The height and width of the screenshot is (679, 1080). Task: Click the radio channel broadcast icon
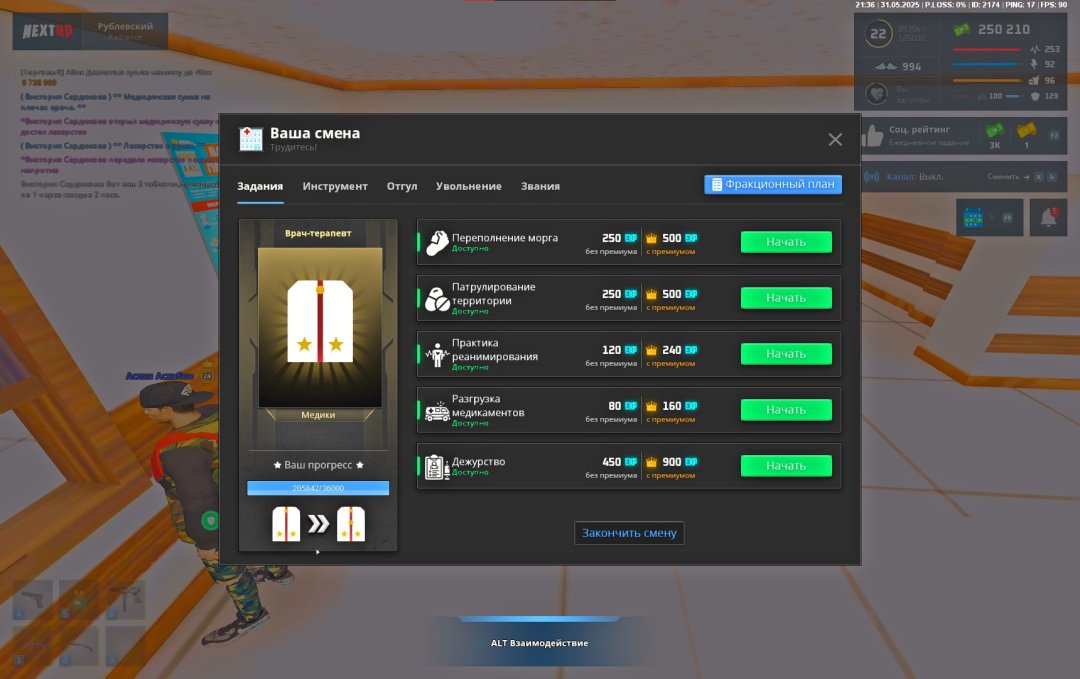pos(871,177)
